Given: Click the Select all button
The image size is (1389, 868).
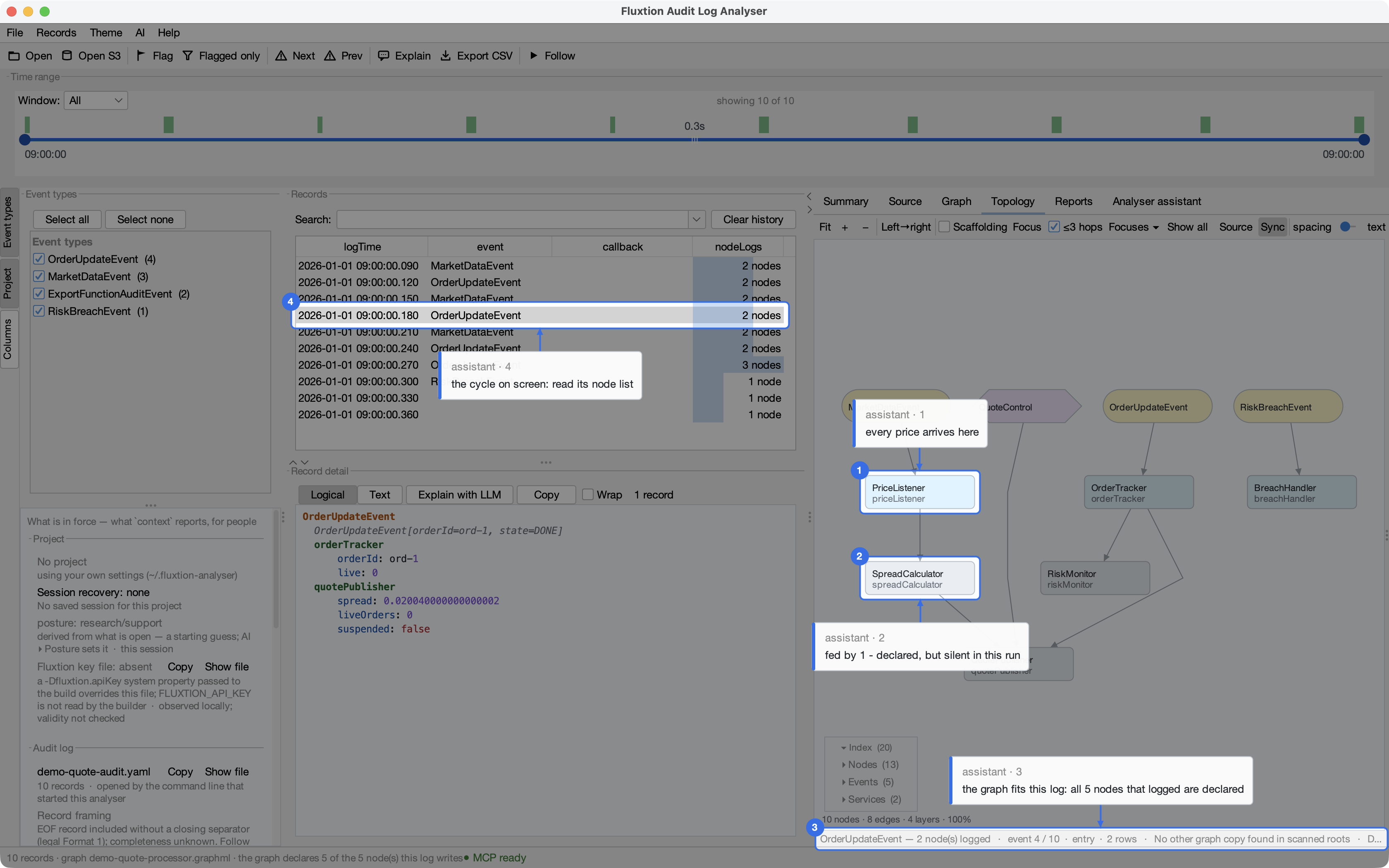Looking at the screenshot, I should point(67,219).
